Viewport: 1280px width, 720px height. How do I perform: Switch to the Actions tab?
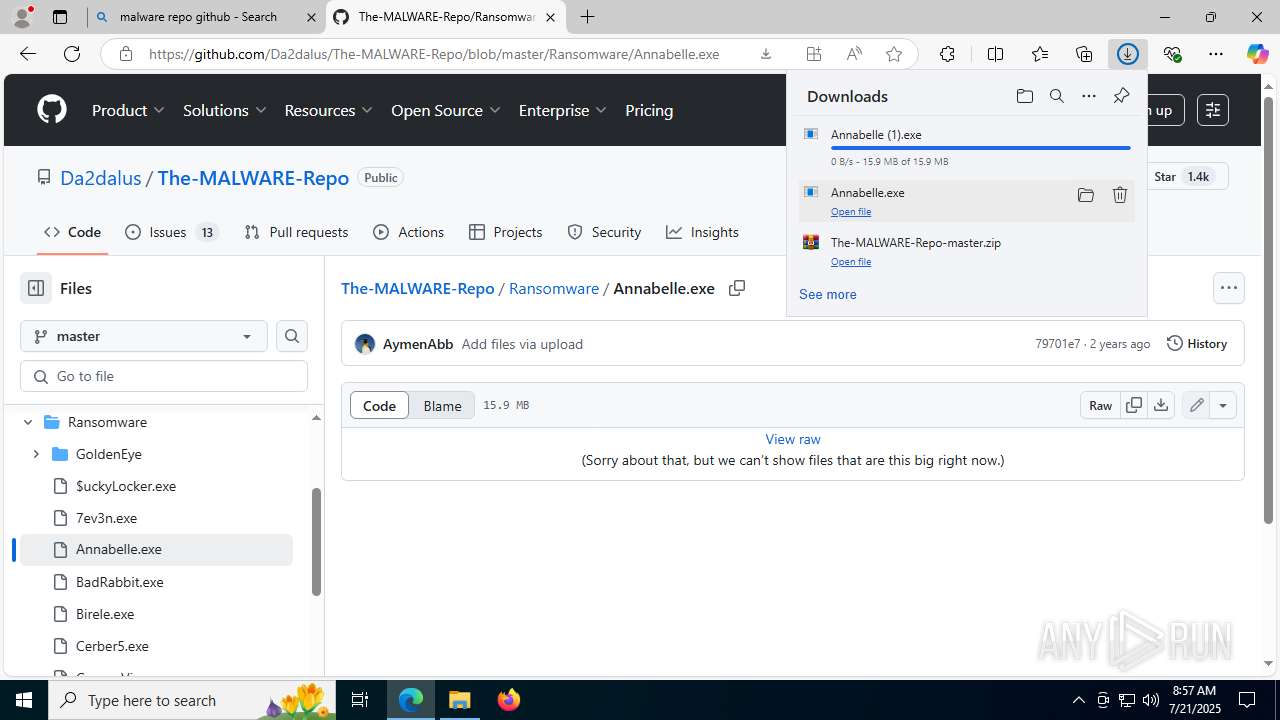pos(408,232)
